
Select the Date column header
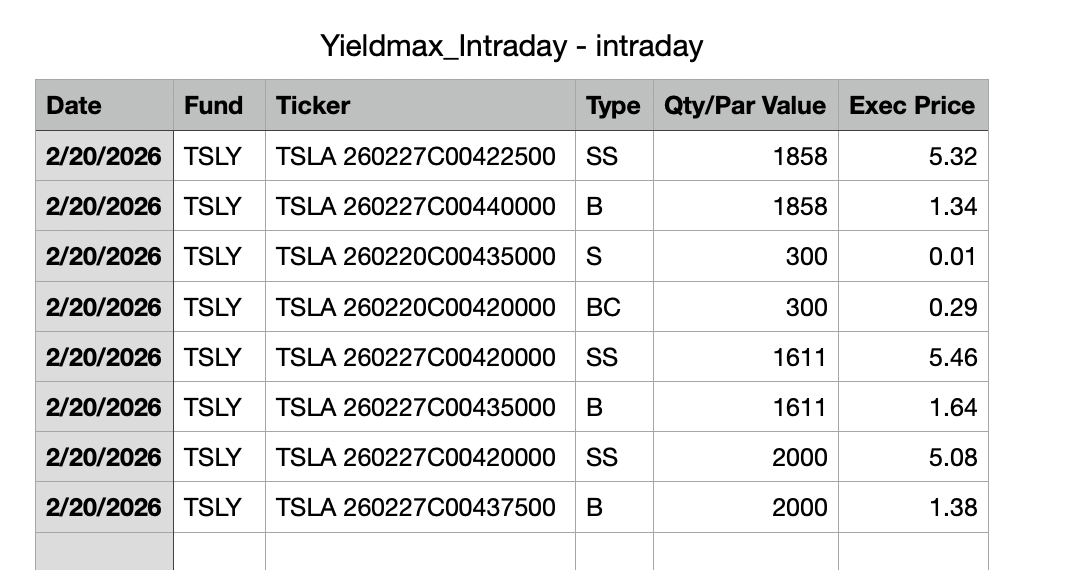[x=105, y=105]
